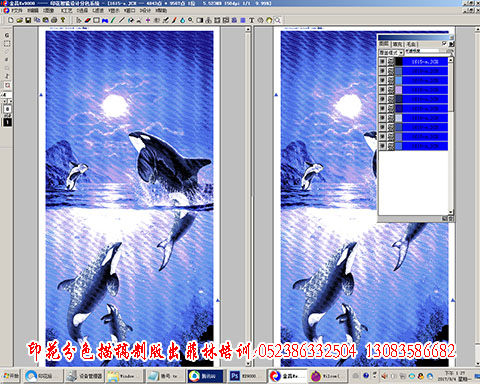Toggle visibility of the steel-blue swatch layer
This screenshot has width=480, height=384.
point(382,71)
